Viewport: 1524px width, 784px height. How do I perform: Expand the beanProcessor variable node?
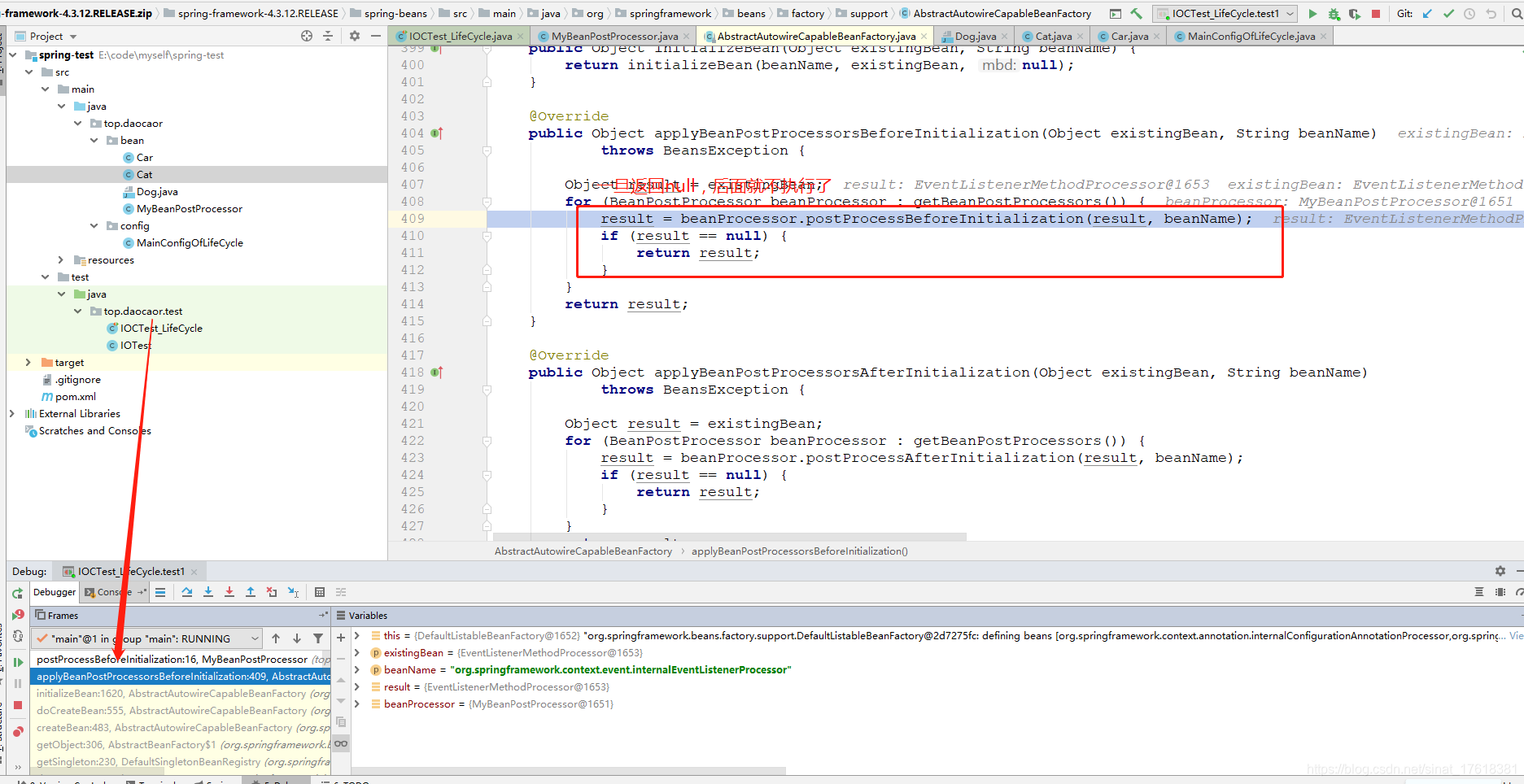coord(357,704)
